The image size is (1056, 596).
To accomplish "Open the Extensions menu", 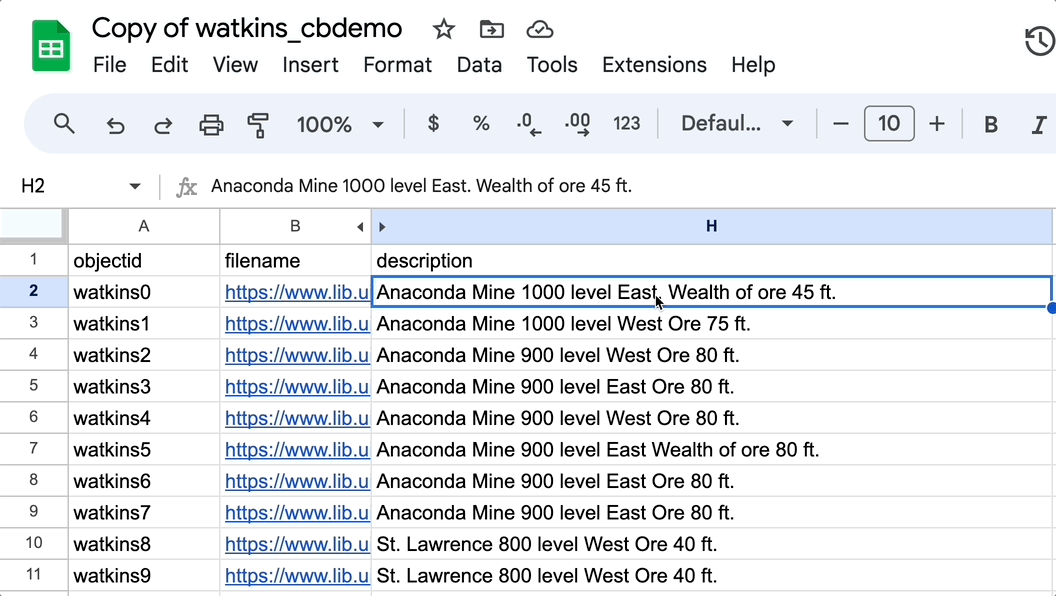I will (x=654, y=65).
